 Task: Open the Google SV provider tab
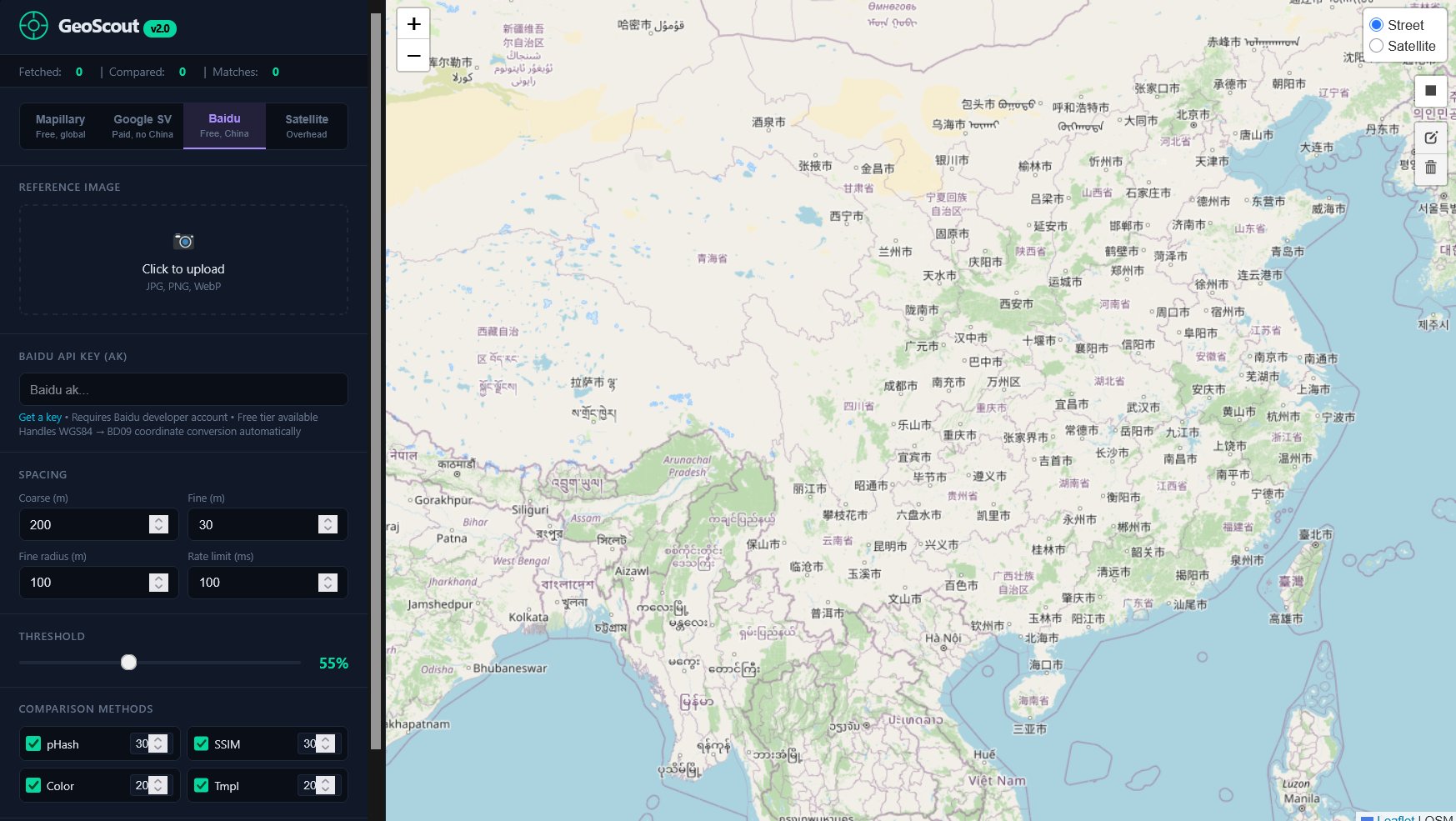142,126
